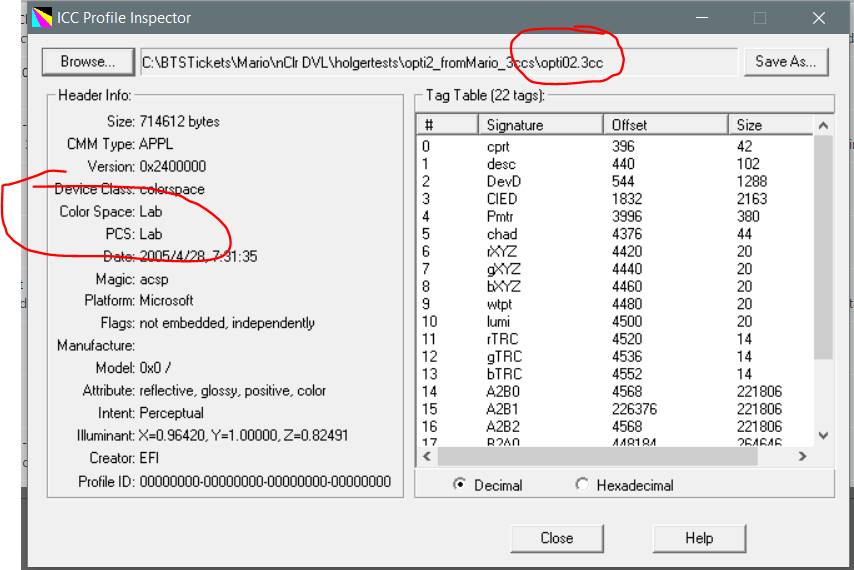Click the Close button at bottom
Image resolution: width=854 pixels, height=570 pixels.
point(557,538)
